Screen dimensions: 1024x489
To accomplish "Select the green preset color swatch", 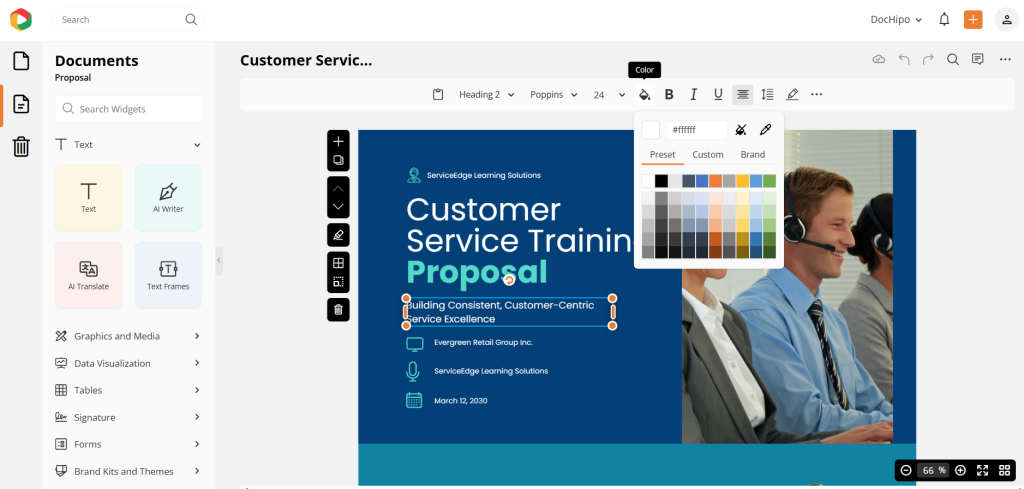I will [769, 181].
